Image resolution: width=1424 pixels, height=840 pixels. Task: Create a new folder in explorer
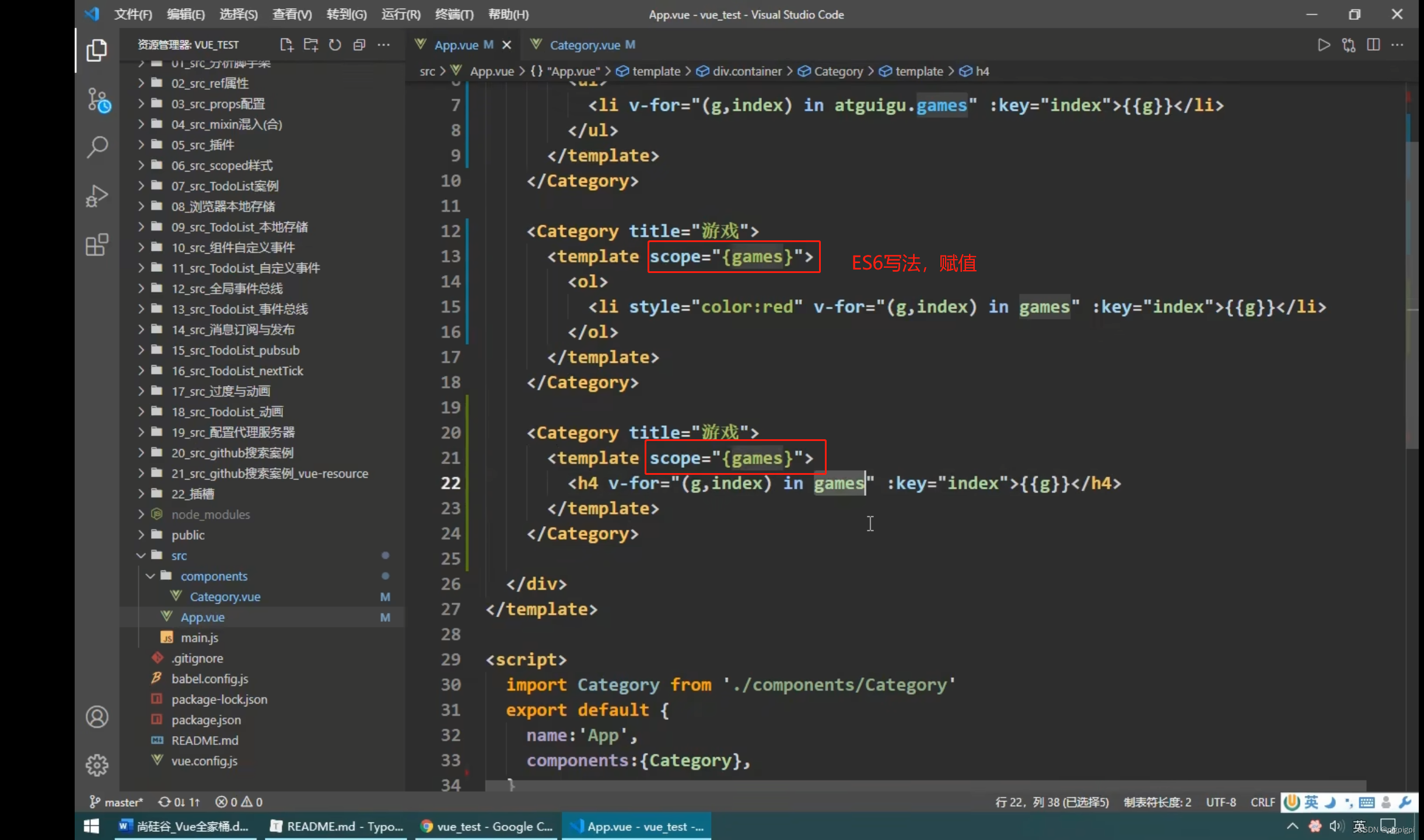[311, 45]
